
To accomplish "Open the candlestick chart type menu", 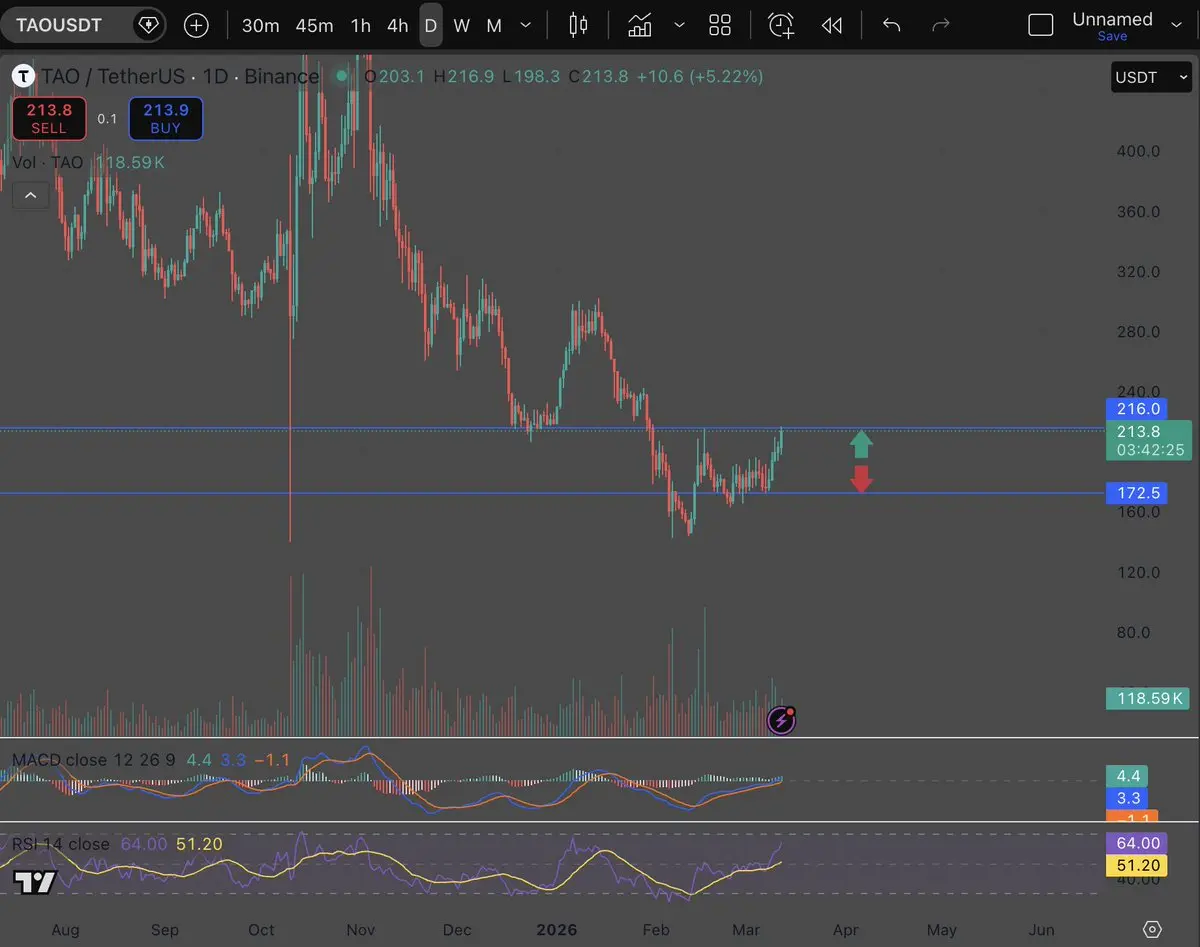I will pyautogui.click(x=578, y=25).
